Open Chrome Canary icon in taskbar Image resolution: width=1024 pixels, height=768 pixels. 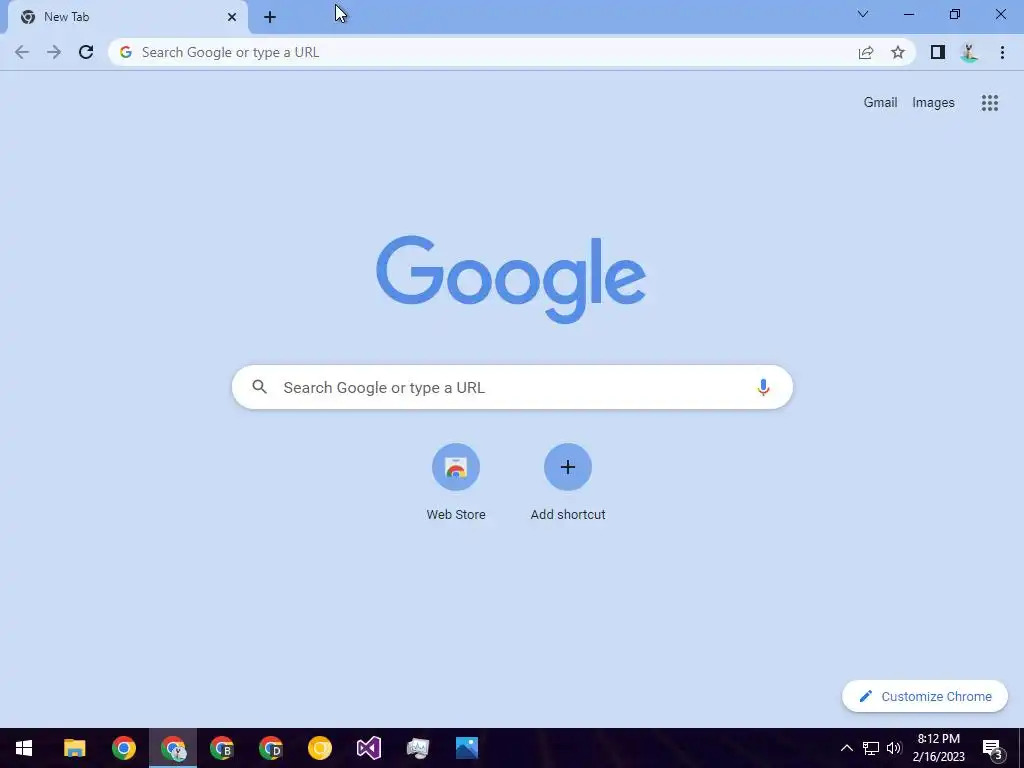click(319, 748)
